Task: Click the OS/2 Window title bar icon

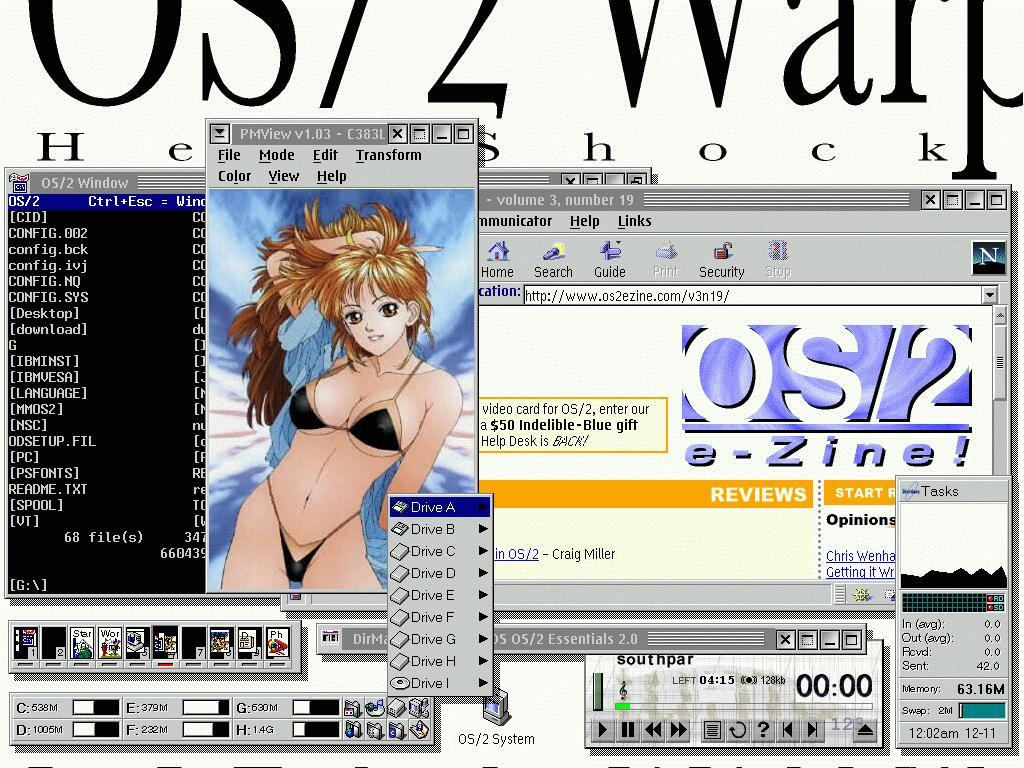Action: (x=20, y=183)
